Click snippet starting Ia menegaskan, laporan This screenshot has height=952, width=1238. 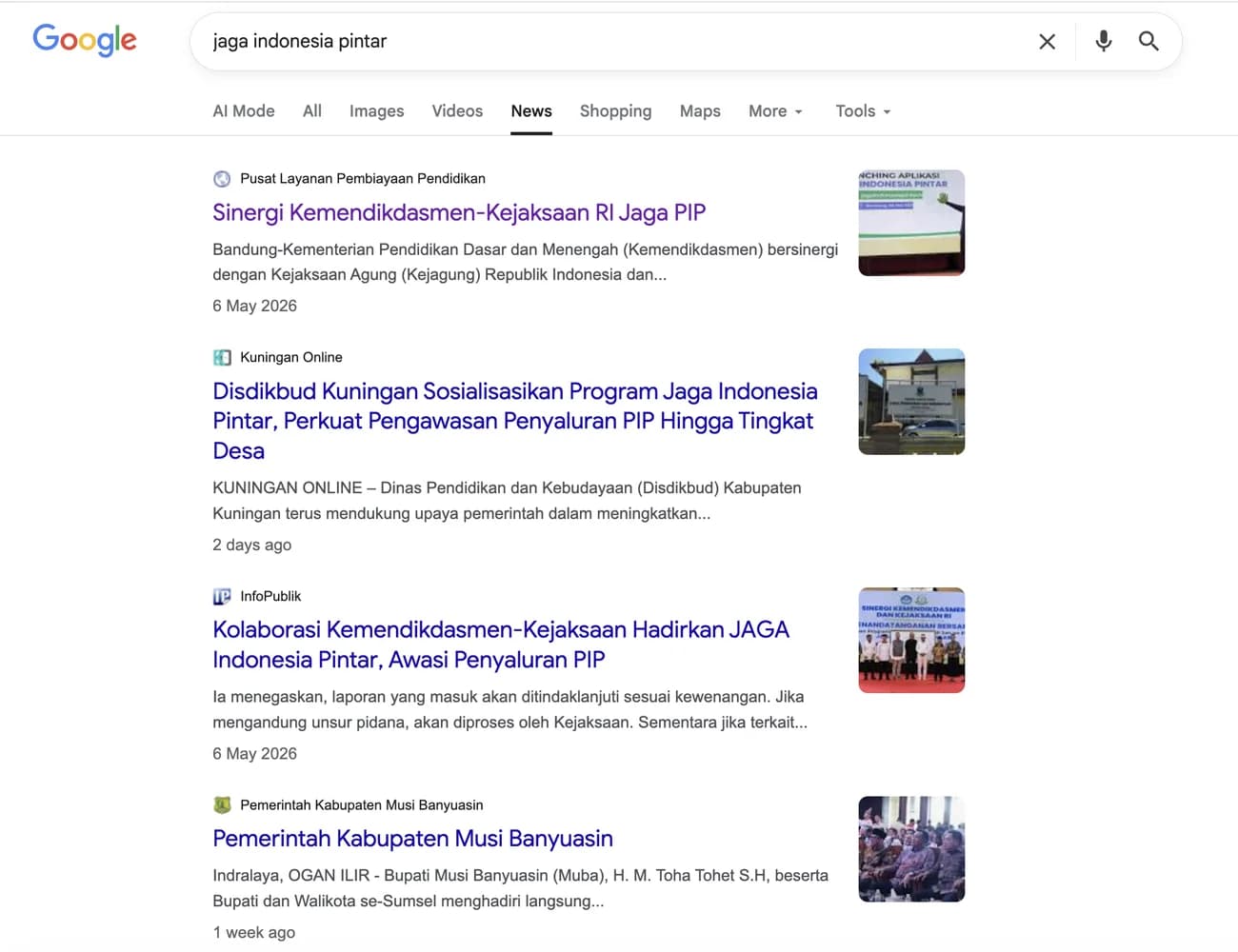509,709
